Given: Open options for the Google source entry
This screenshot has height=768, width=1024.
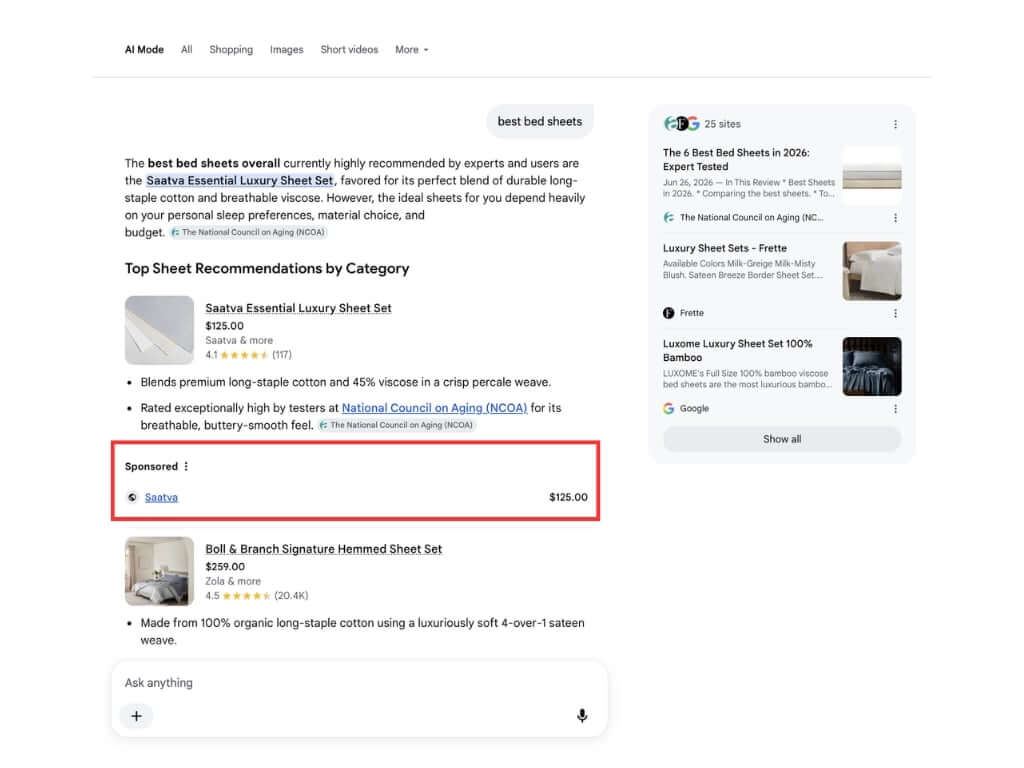Looking at the screenshot, I should [895, 409].
